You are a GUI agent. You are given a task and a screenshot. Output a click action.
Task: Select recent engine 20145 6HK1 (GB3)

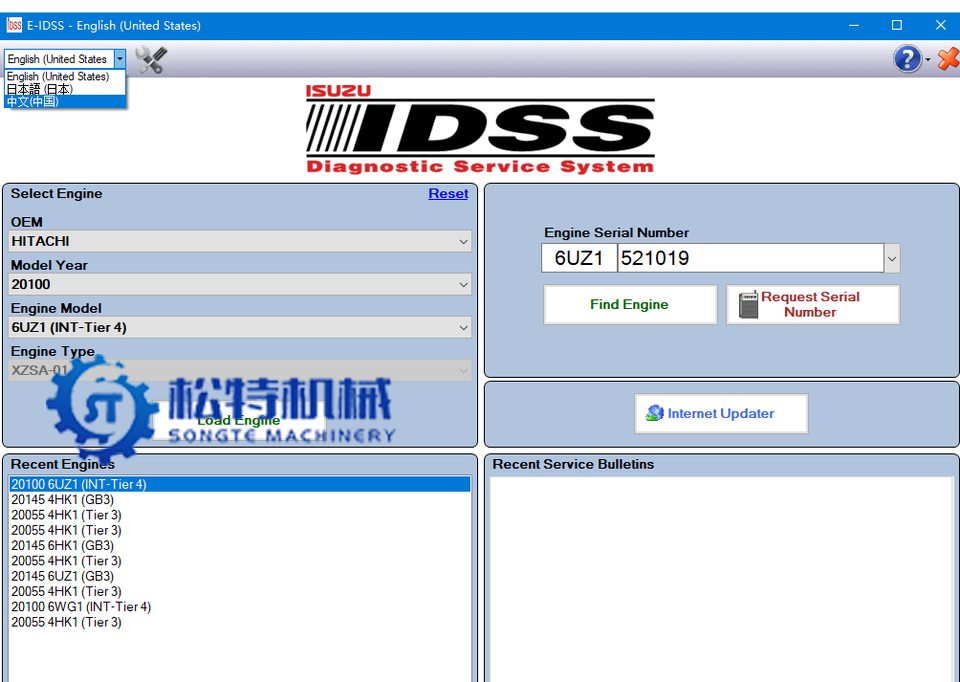240,545
